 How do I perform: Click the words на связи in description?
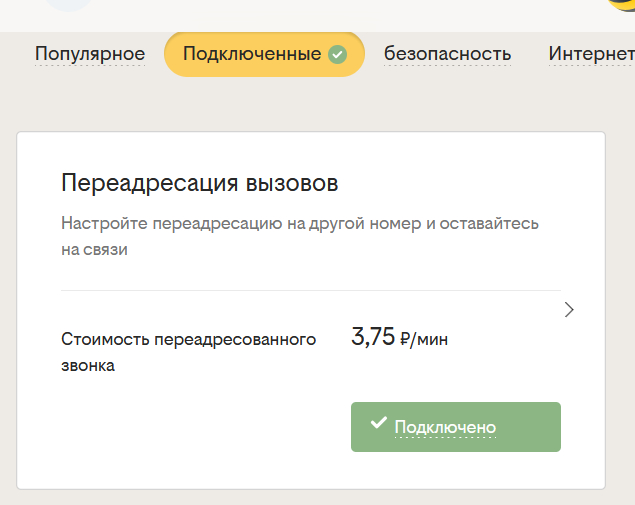(x=94, y=250)
